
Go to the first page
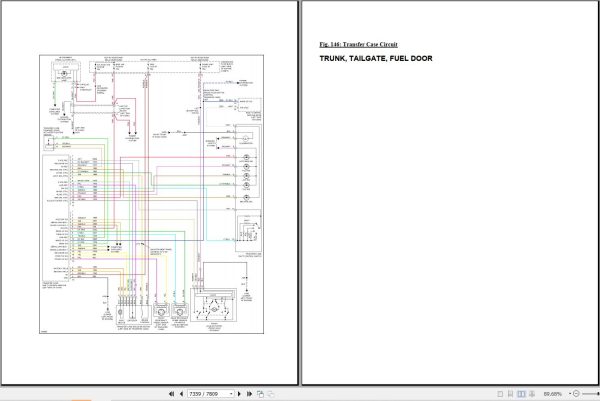tap(171, 394)
